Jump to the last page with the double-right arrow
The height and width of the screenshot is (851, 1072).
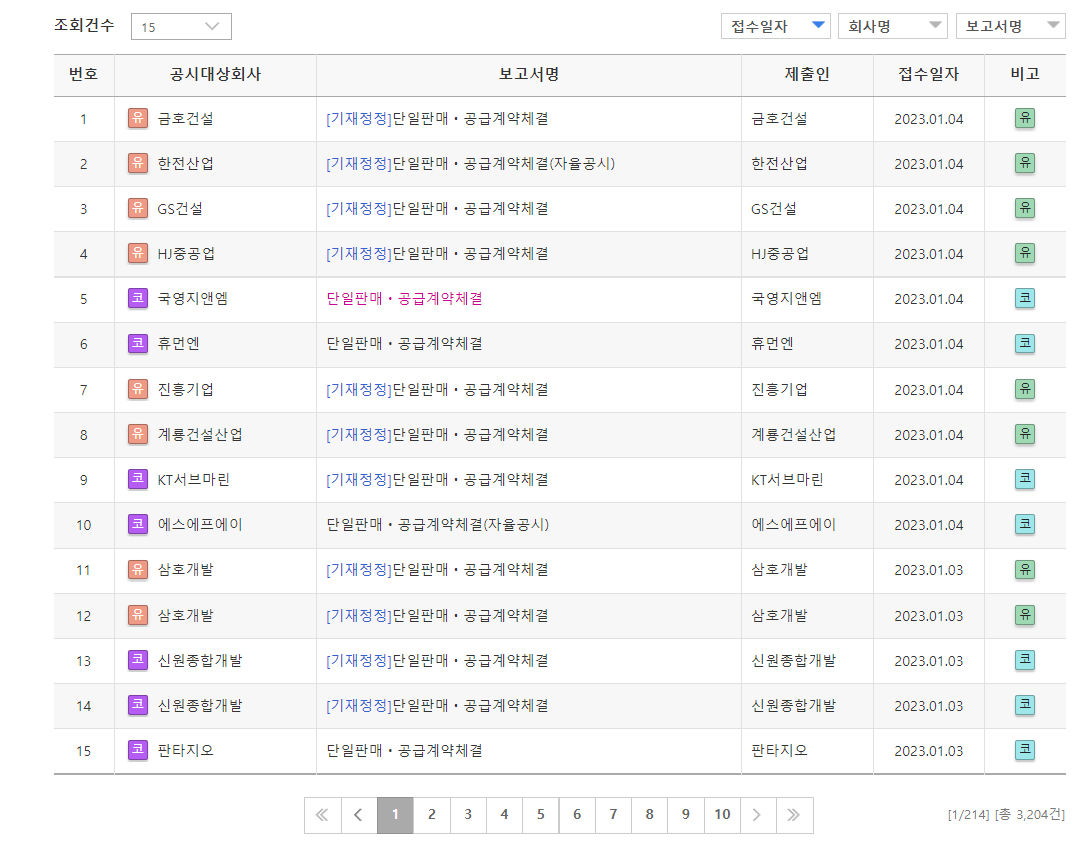[x=794, y=815]
